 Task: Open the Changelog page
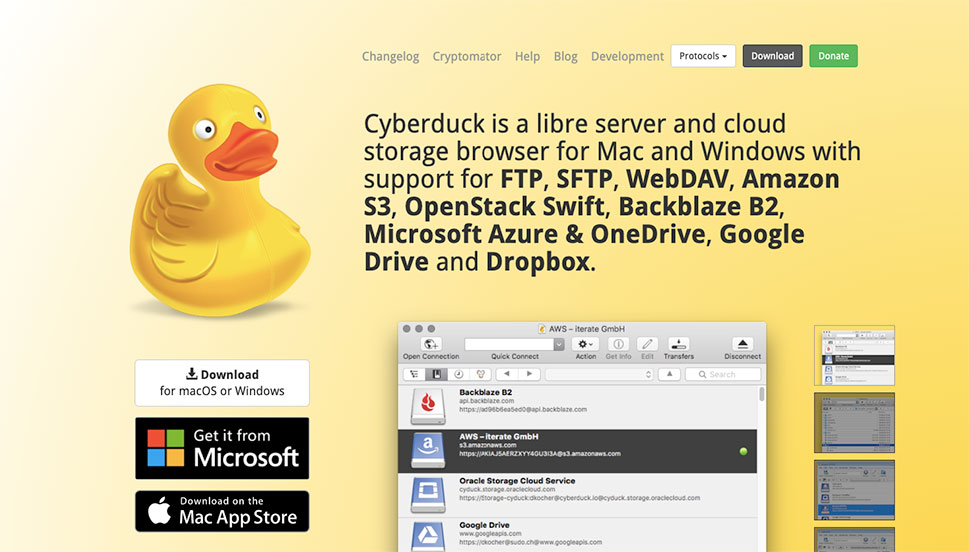tap(391, 56)
